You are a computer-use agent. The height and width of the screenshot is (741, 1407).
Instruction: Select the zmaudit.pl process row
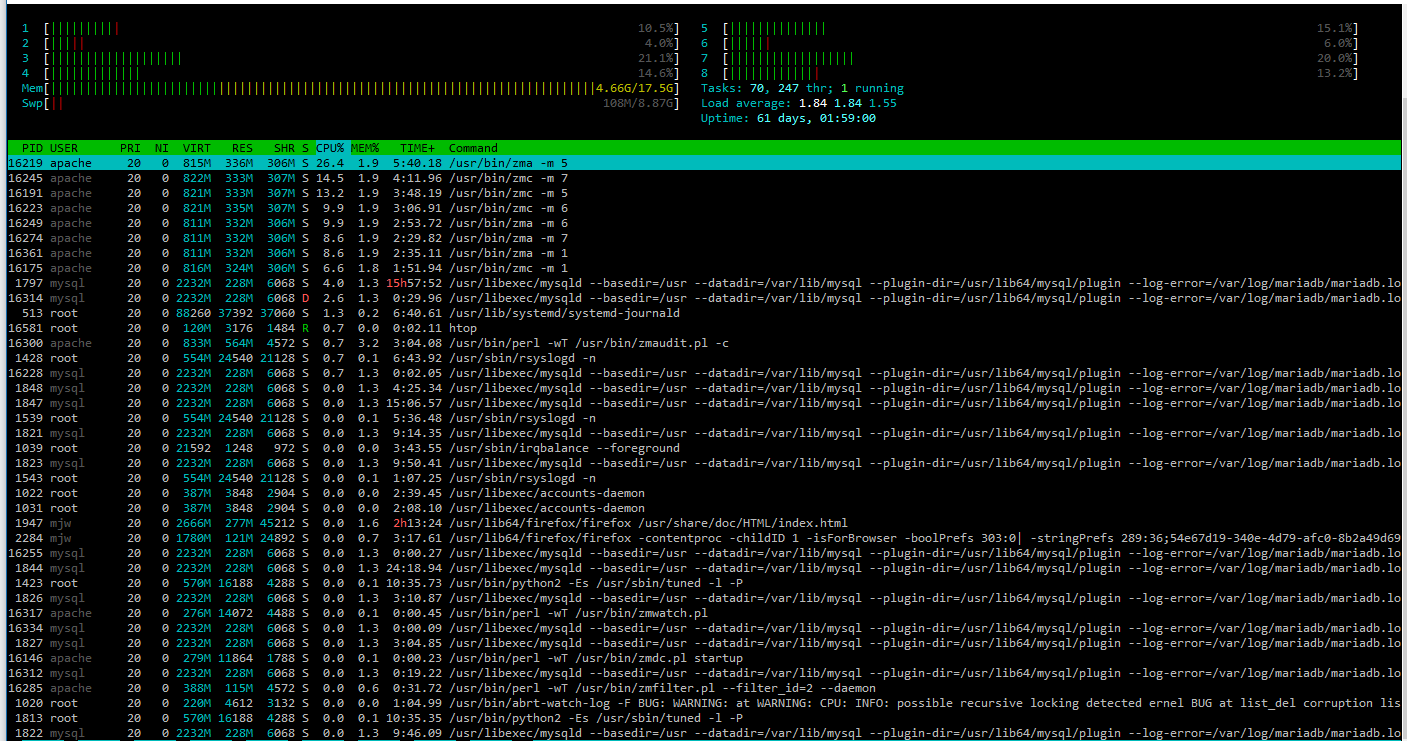pyautogui.click(x=703, y=343)
